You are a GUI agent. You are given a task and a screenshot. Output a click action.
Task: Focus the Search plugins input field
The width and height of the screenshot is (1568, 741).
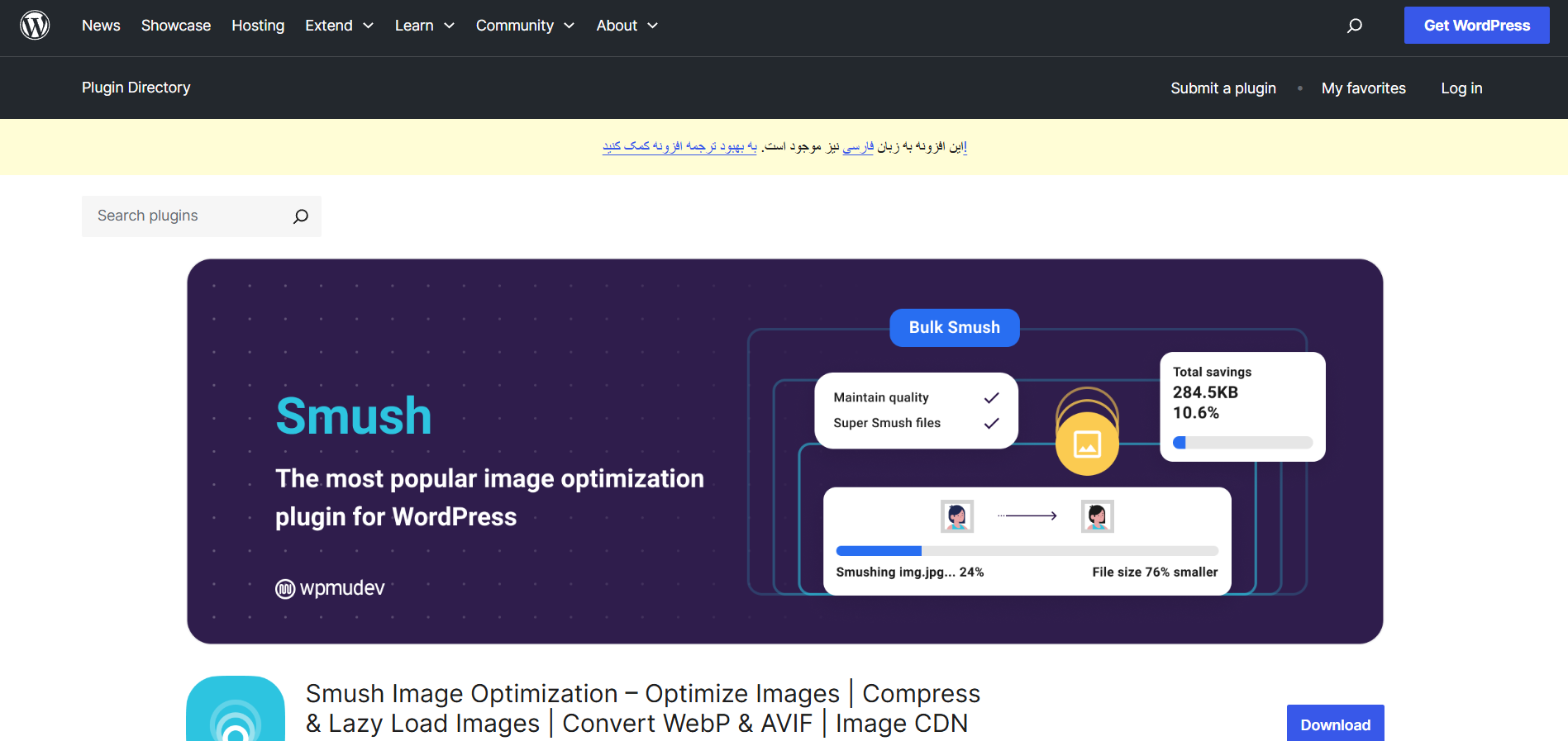tap(186, 216)
